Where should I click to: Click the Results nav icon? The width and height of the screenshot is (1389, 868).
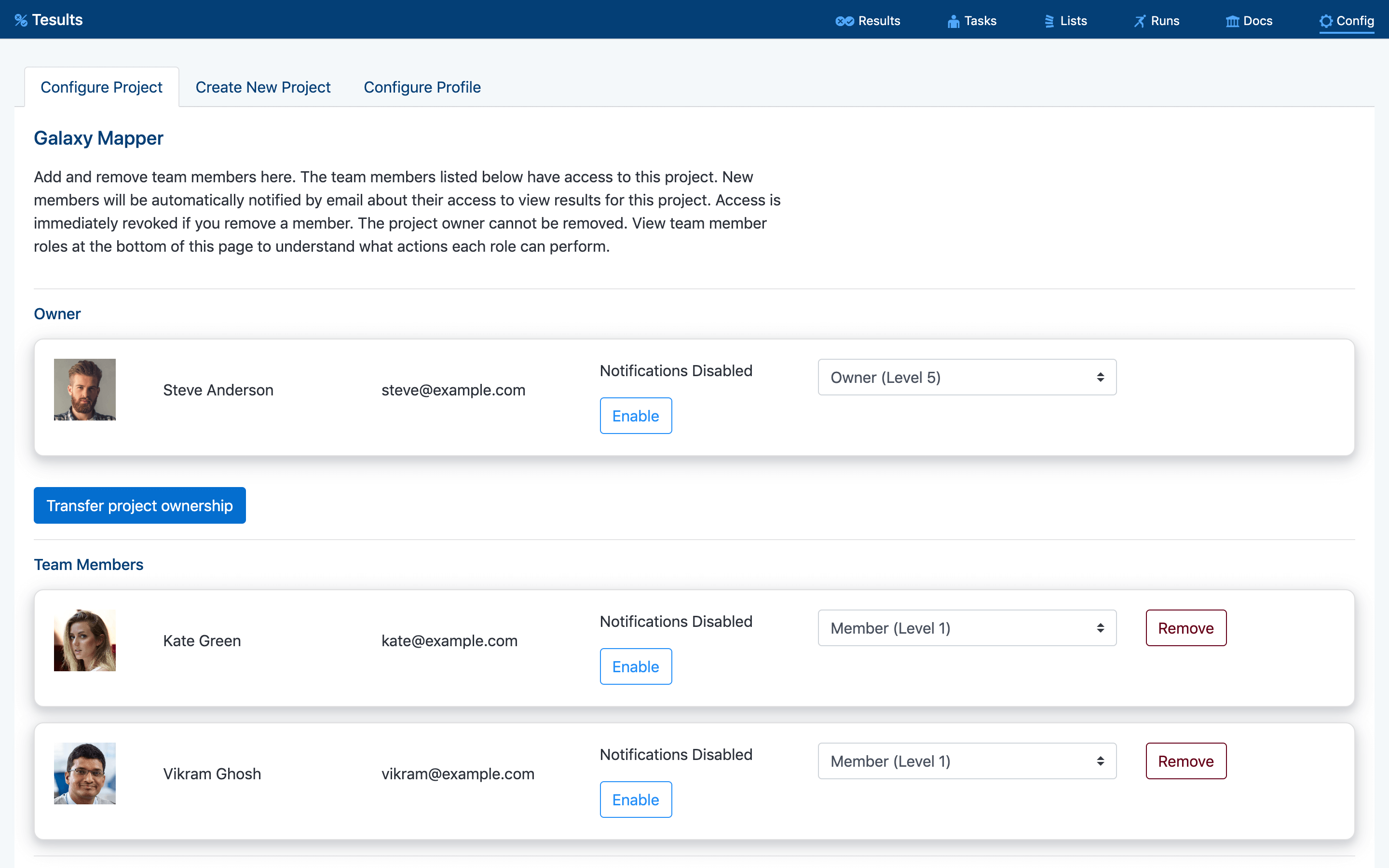(844, 21)
